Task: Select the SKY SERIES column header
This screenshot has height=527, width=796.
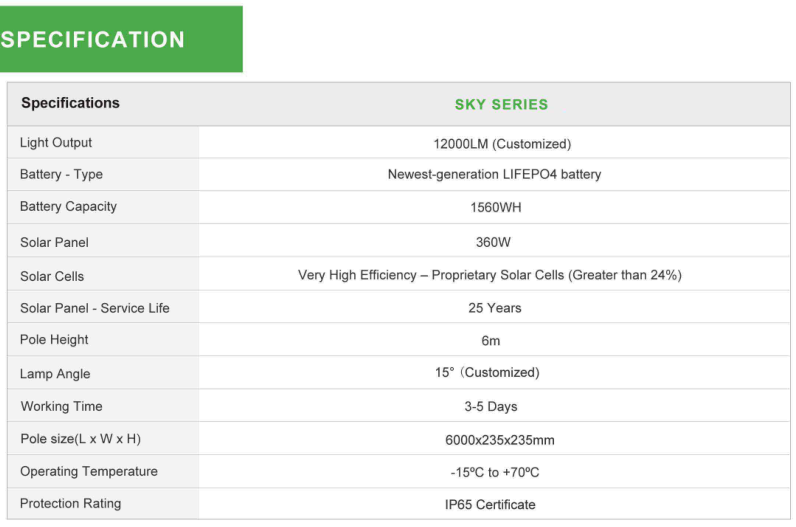Action: pyautogui.click(x=501, y=105)
